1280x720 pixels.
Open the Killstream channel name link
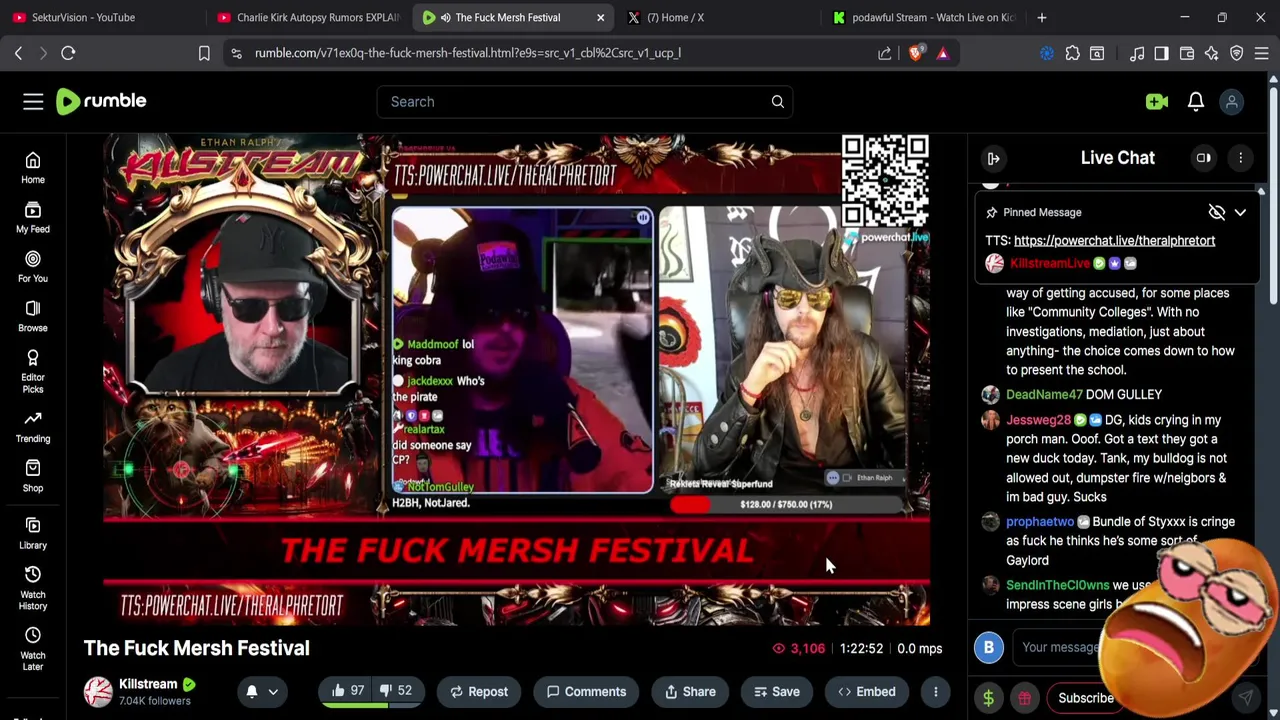click(148, 684)
